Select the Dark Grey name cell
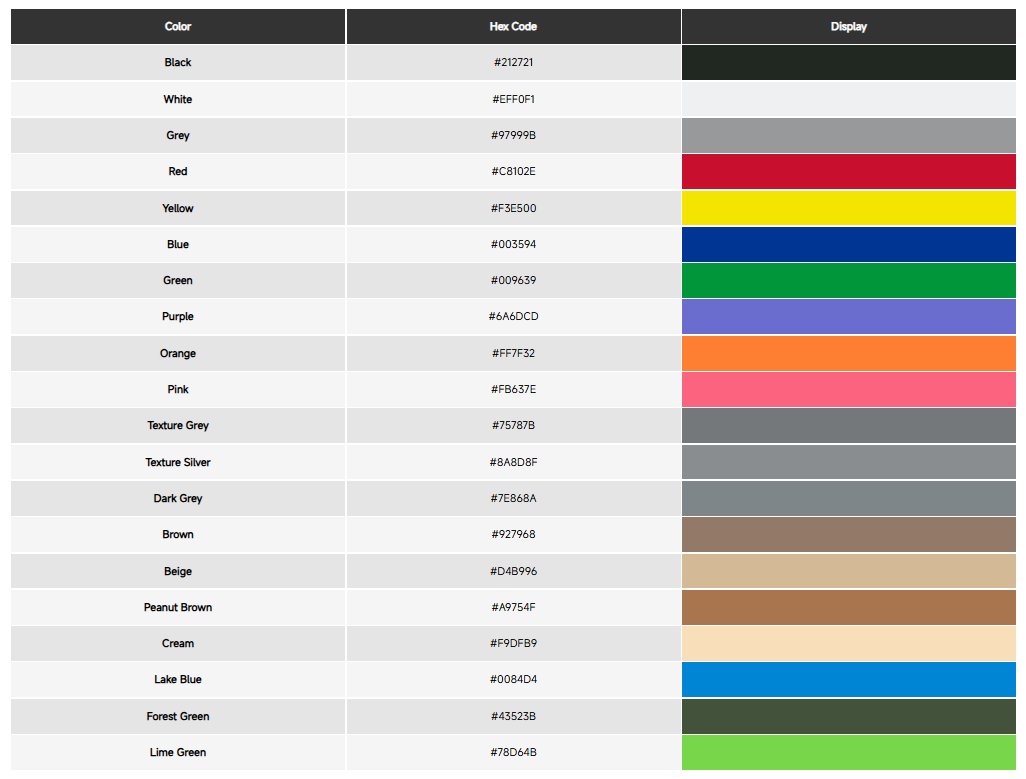Viewport: 1026px width, 779px height. [178, 498]
